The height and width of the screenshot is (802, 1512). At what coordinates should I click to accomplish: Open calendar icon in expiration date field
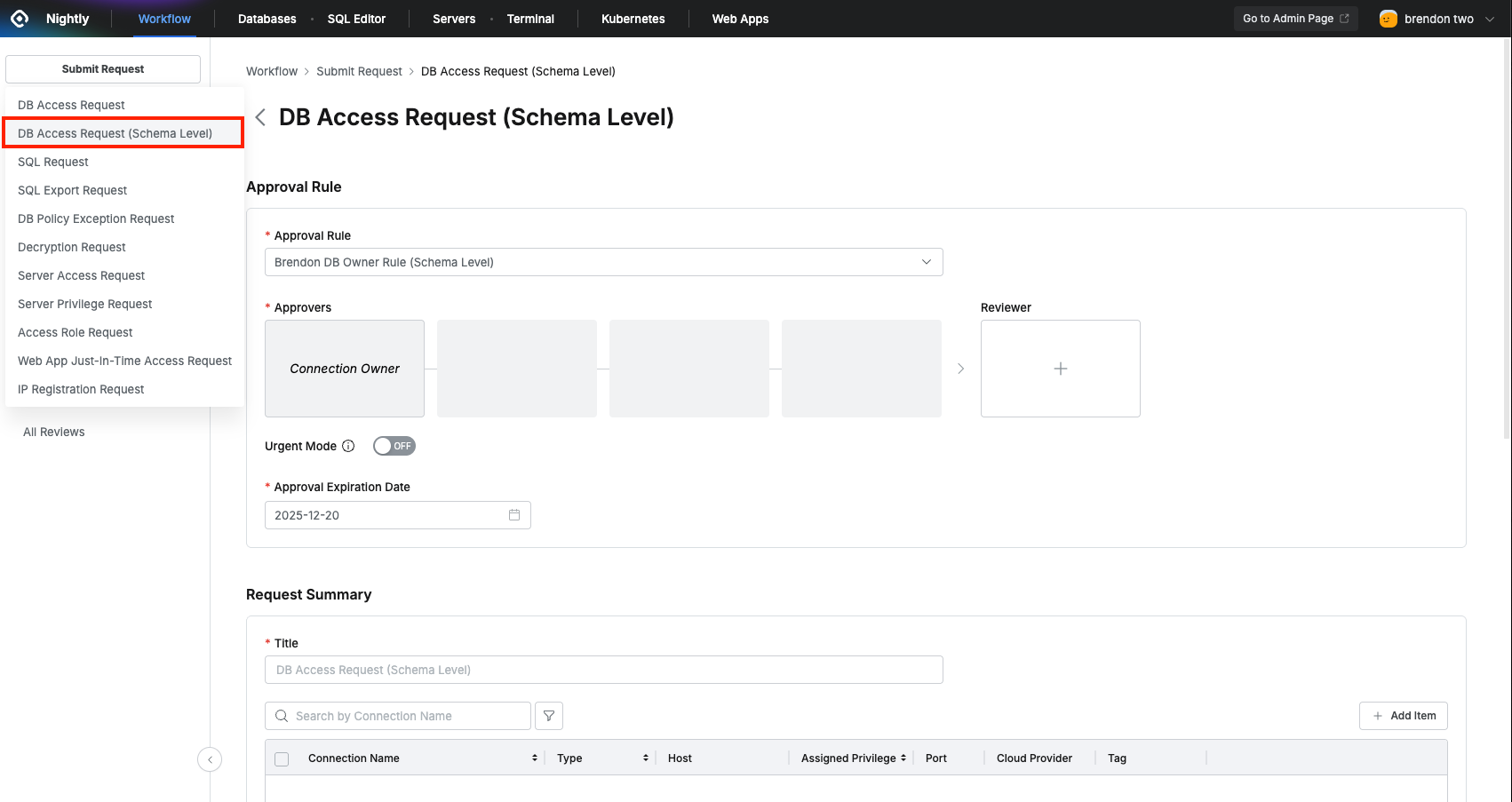(514, 515)
